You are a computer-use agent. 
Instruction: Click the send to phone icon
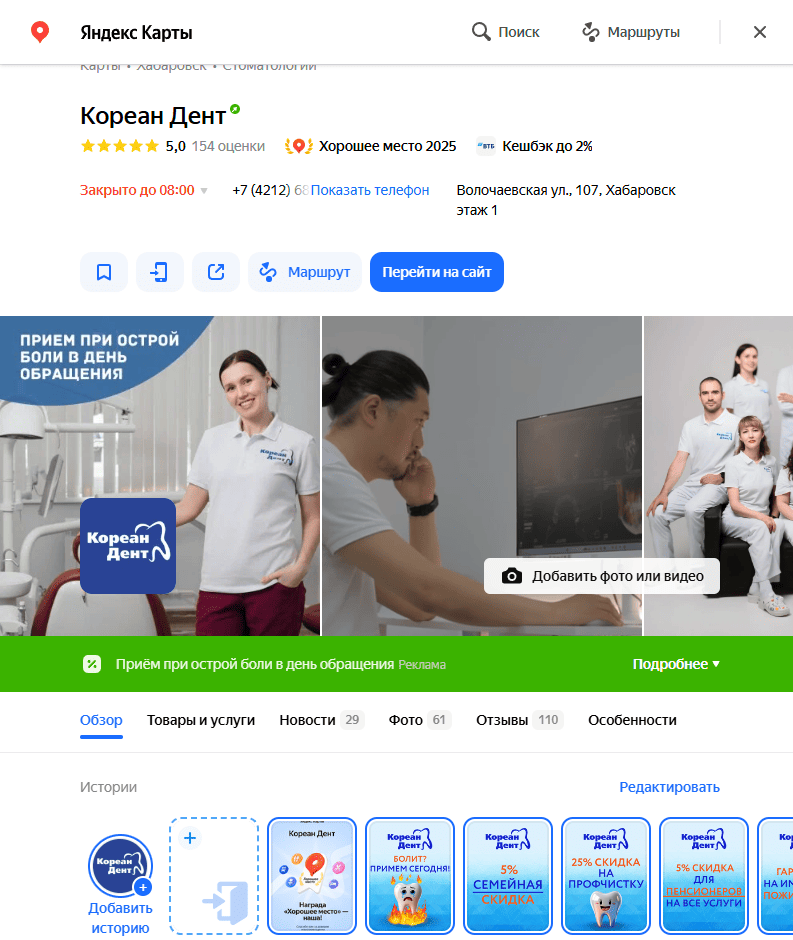click(160, 272)
